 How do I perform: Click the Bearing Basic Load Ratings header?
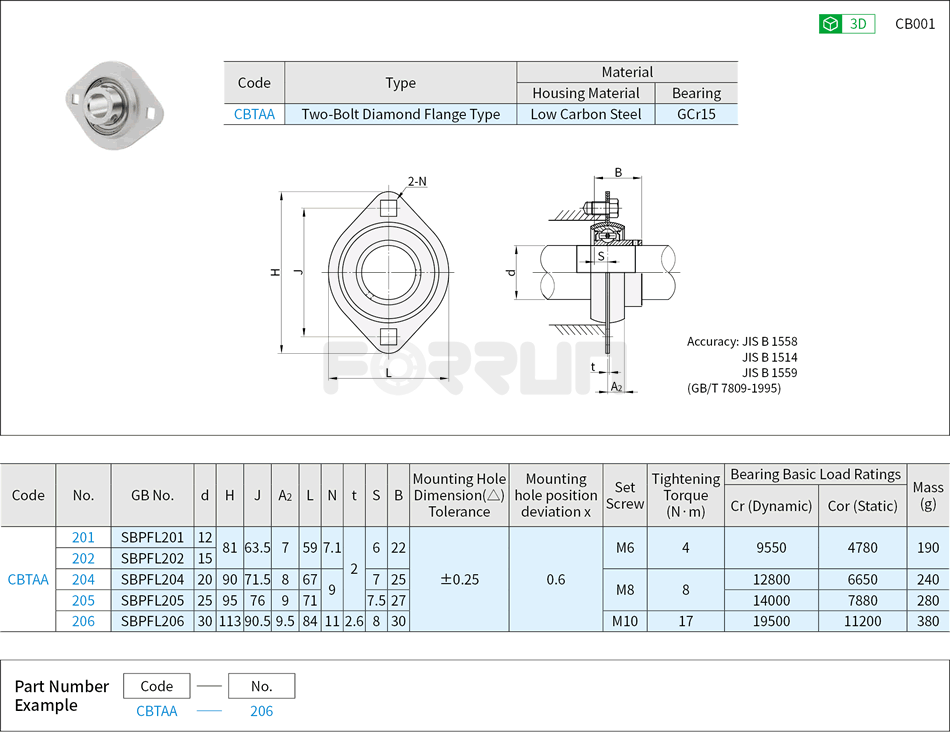[x=815, y=474]
